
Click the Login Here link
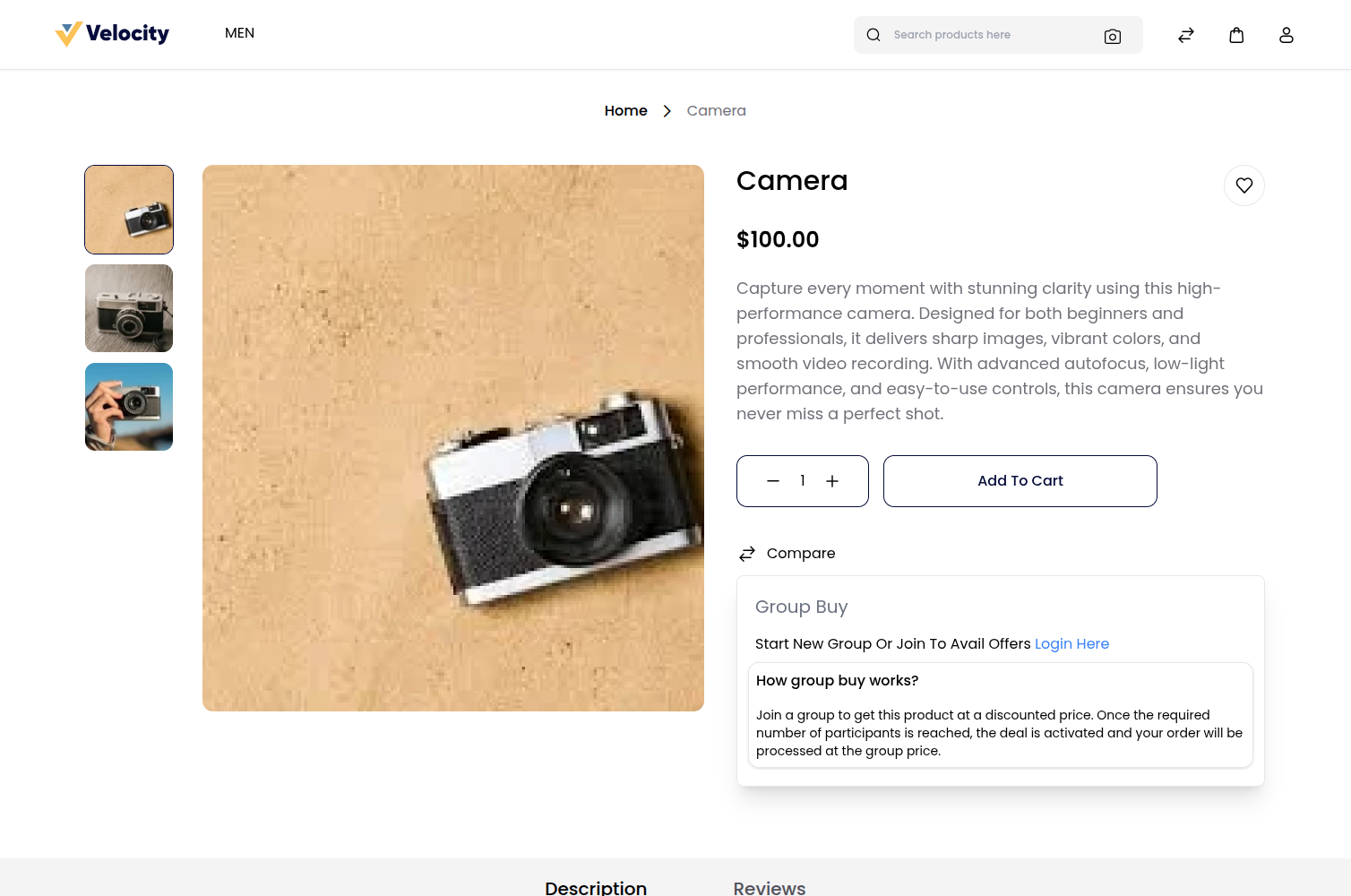click(1071, 643)
